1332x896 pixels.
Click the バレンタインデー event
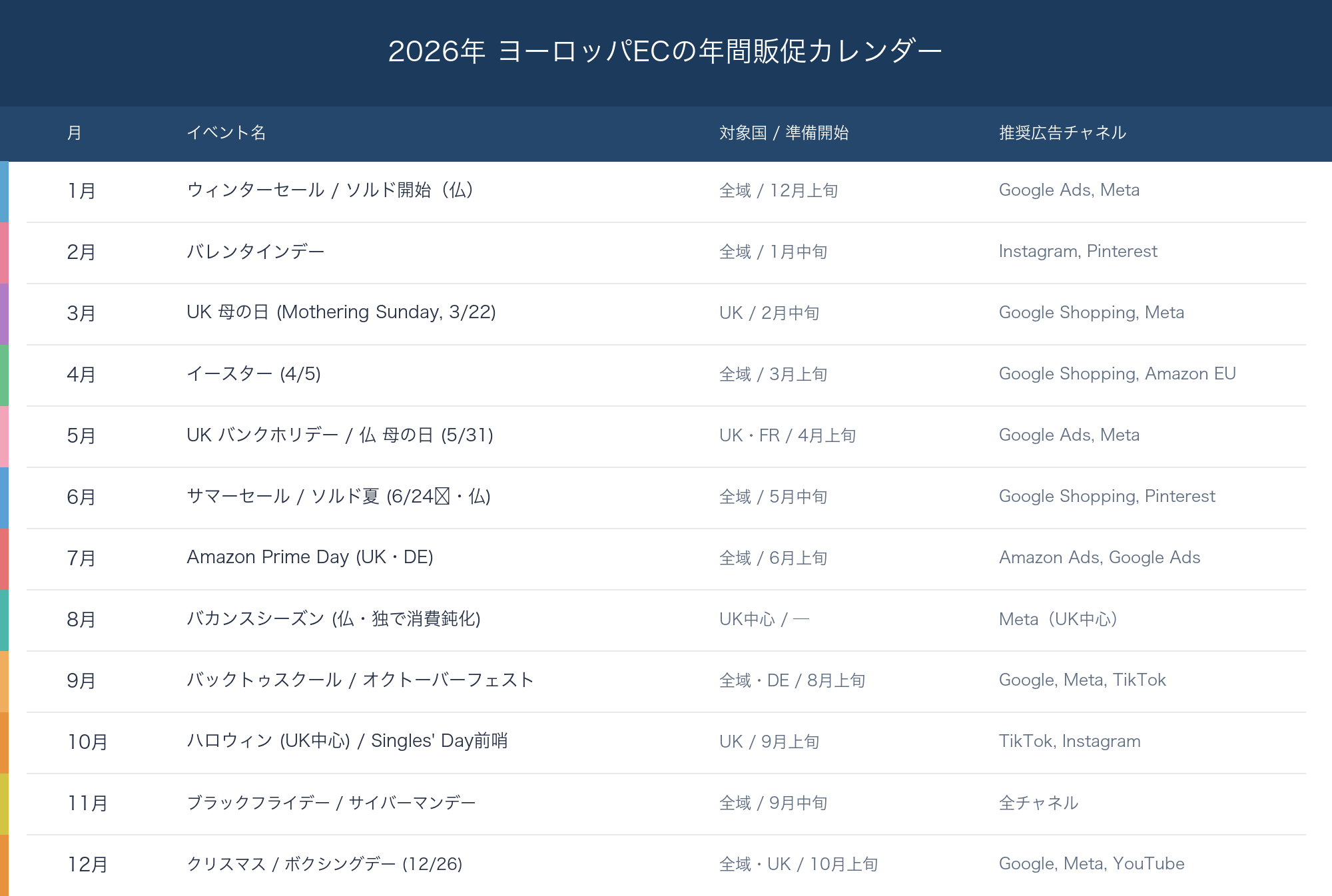click(x=256, y=252)
